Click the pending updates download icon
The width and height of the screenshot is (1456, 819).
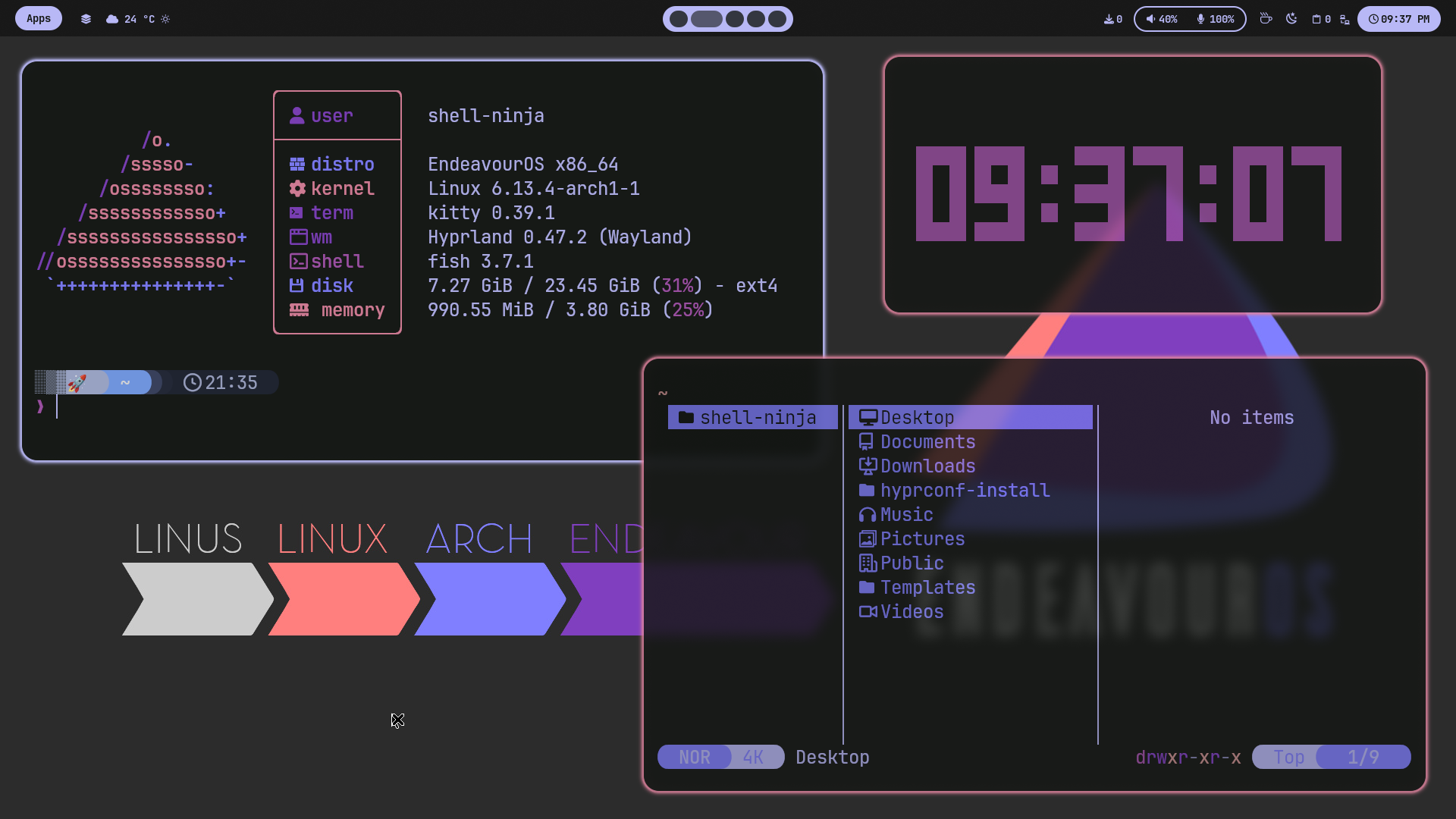click(1109, 19)
